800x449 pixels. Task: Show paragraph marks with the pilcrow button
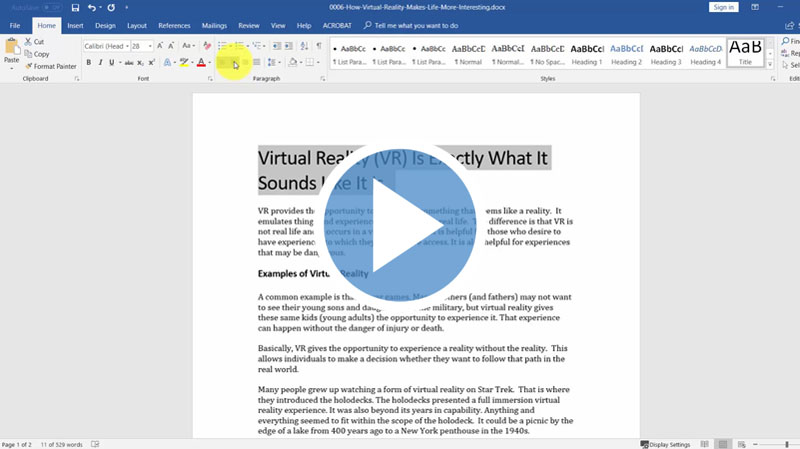tap(319, 46)
